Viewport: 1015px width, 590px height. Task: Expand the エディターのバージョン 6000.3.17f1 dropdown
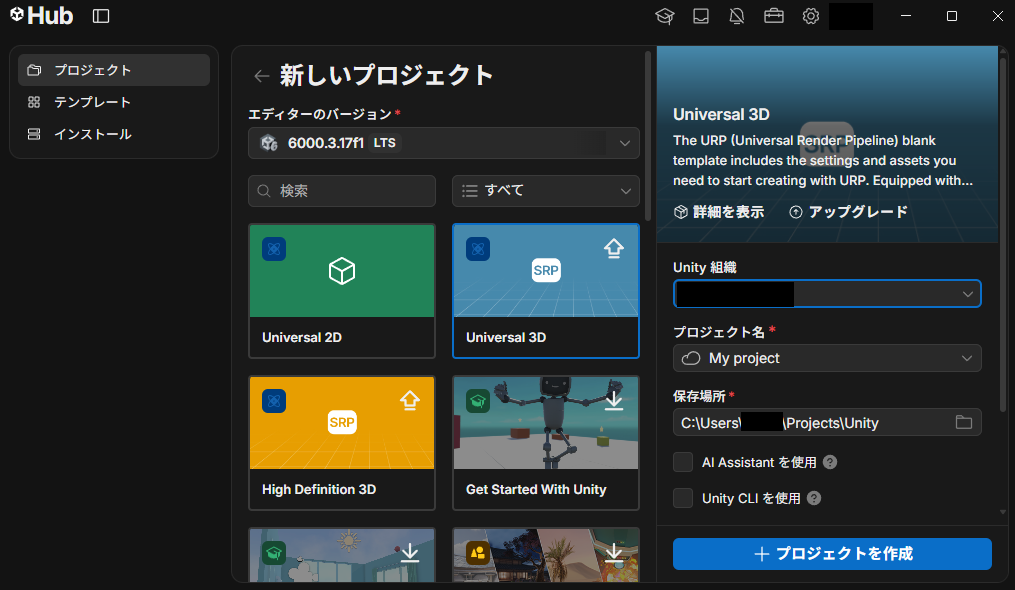pyautogui.click(x=444, y=143)
